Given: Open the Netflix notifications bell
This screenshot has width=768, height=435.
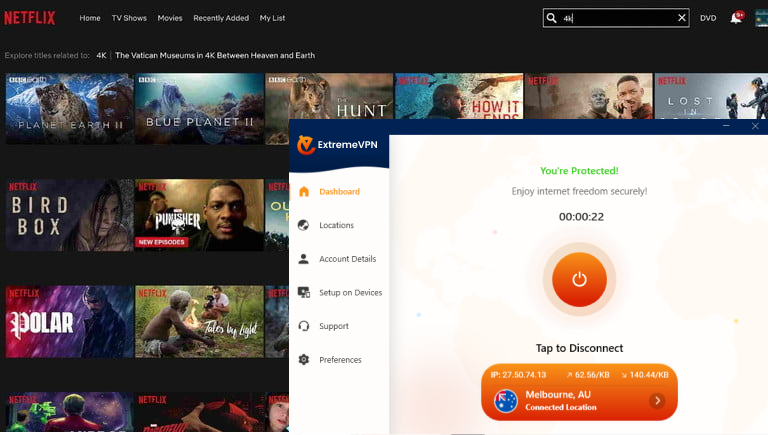Looking at the screenshot, I should pyautogui.click(x=736, y=18).
